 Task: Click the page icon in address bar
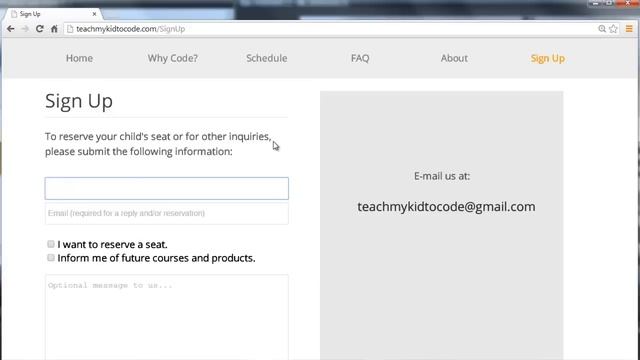pos(70,29)
